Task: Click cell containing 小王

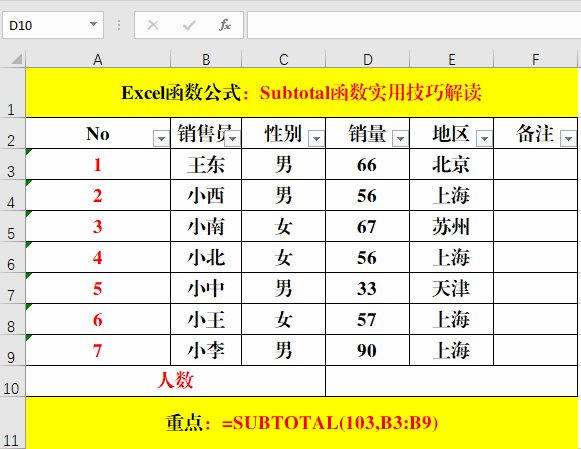Action: (206, 319)
